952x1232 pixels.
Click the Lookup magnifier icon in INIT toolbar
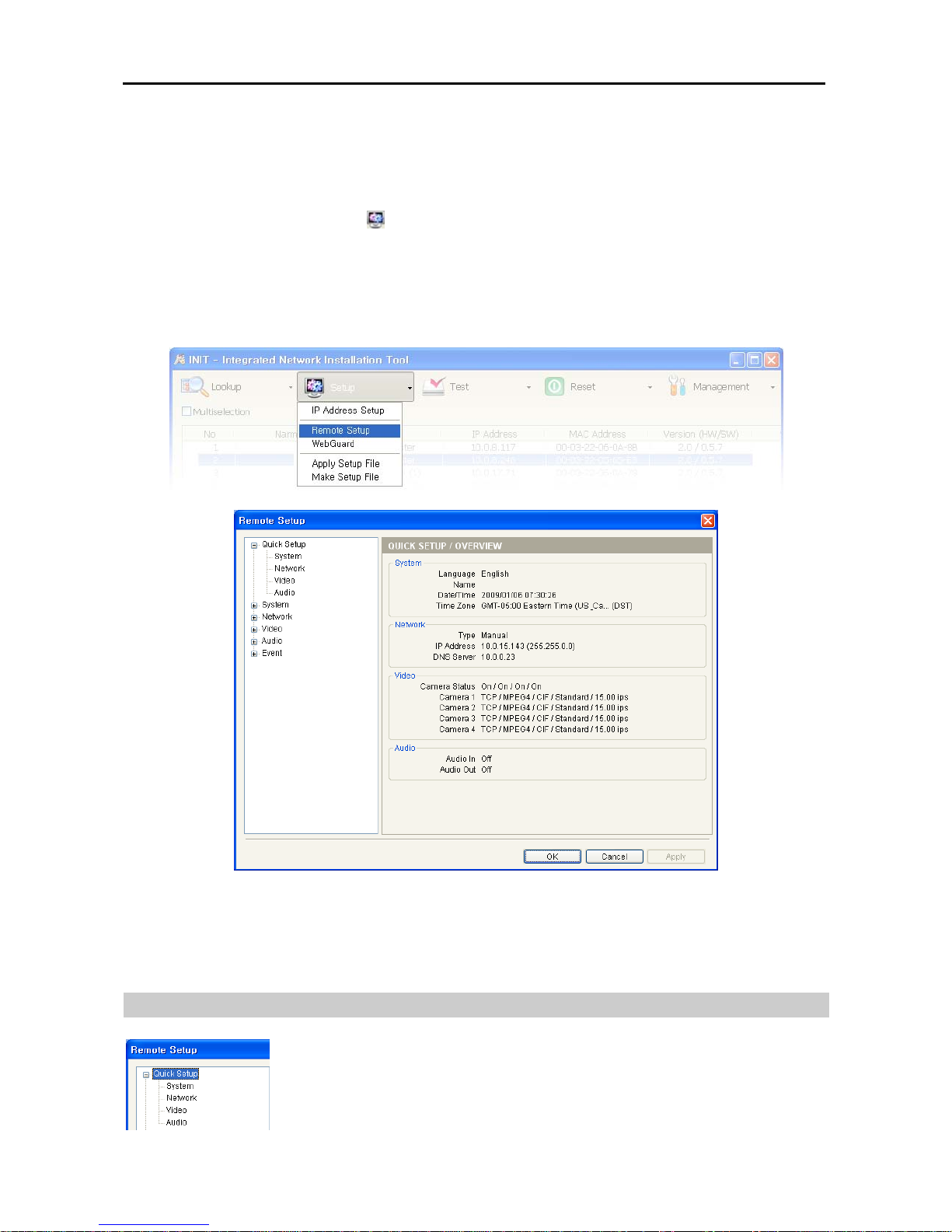coord(194,386)
